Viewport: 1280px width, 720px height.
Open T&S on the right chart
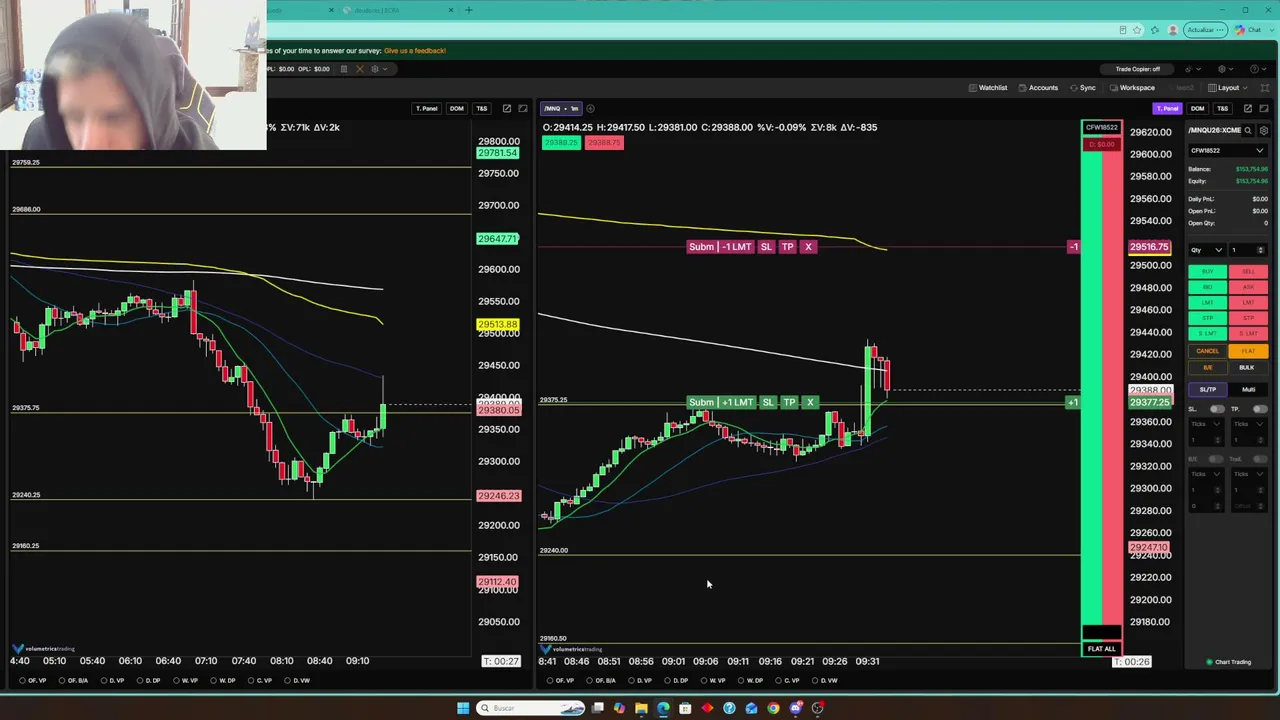click(1223, 108)
